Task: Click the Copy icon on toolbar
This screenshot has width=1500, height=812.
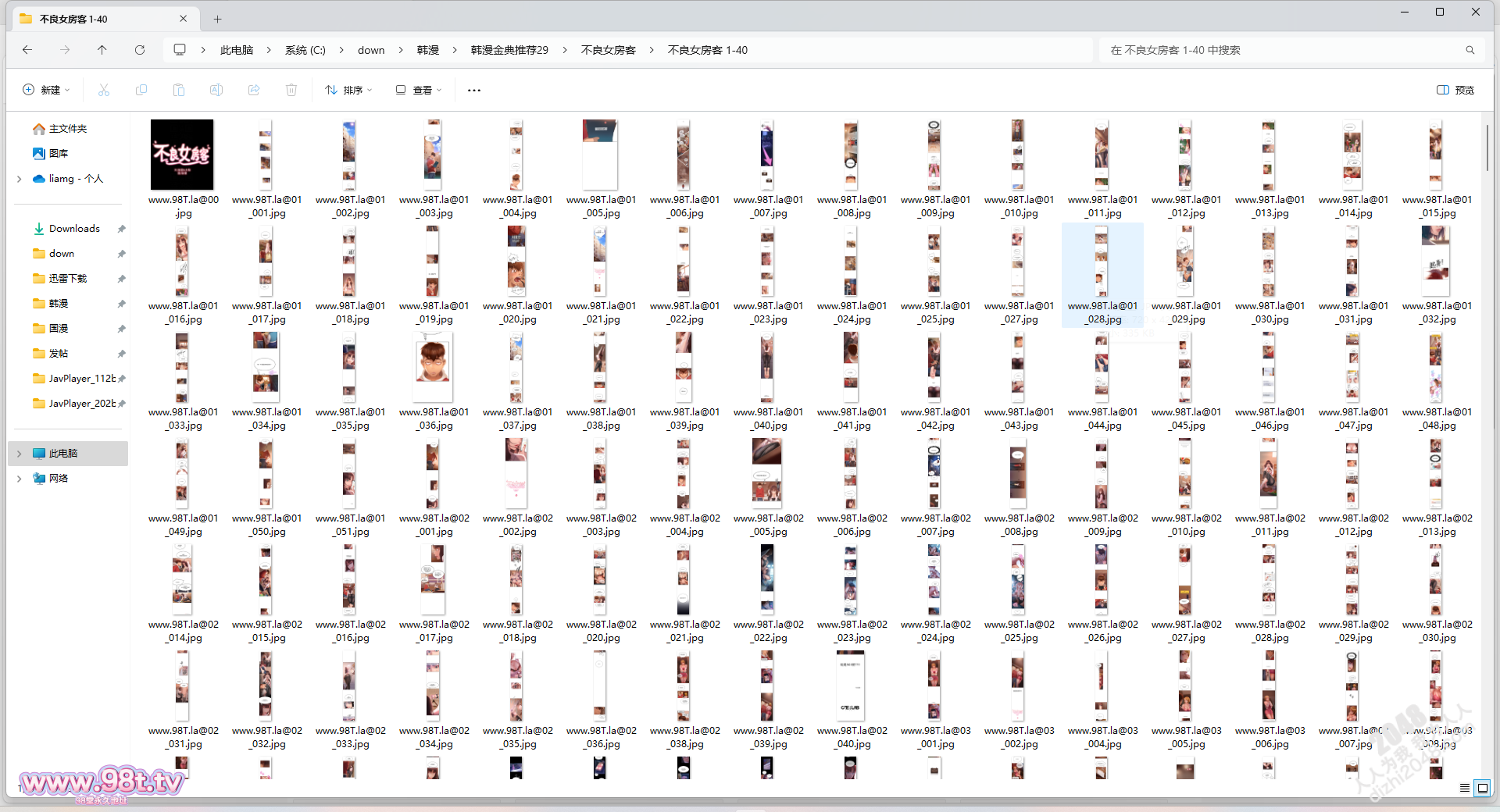Action: (x=141, y=90)
